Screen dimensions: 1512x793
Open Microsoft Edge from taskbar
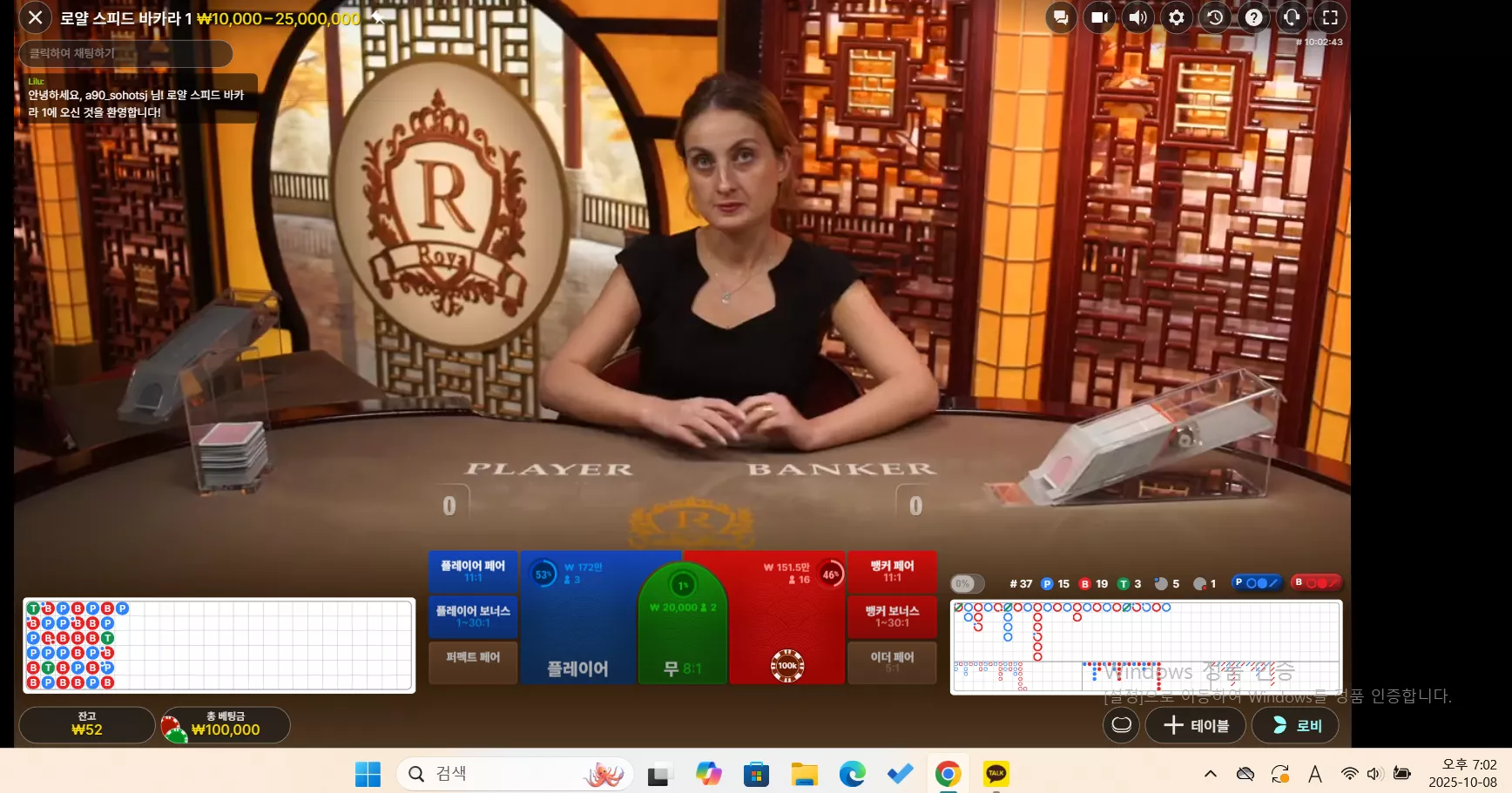(x=852, y=773)
